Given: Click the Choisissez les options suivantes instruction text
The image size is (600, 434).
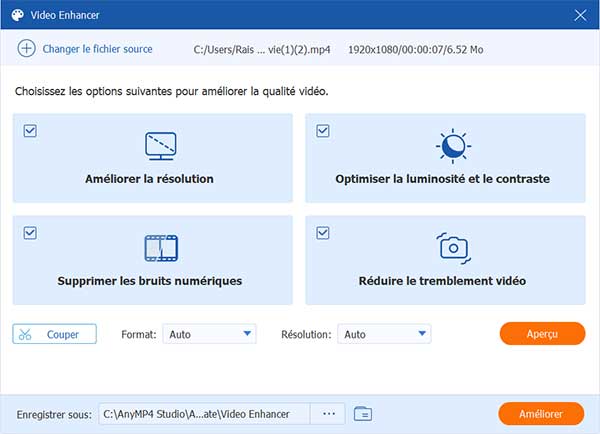Looking at the screenshot, I should click(171, 91).
